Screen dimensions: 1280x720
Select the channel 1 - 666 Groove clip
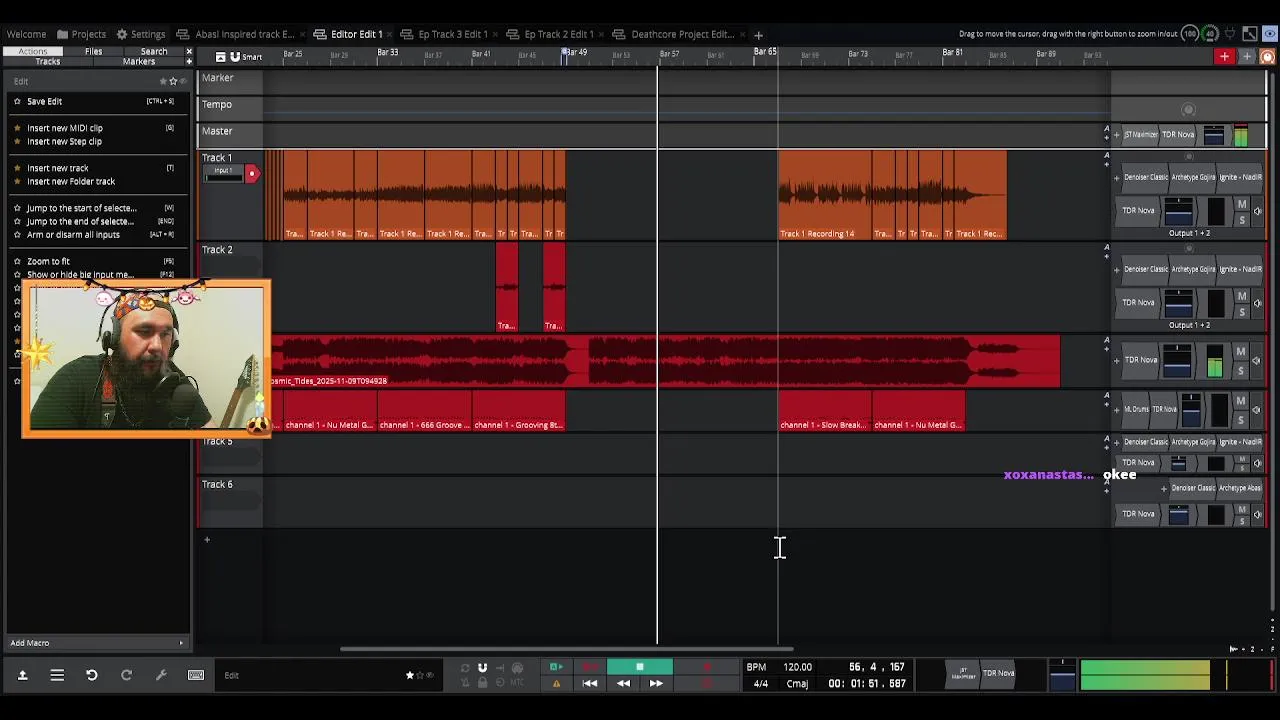click(x=424, y=412)
